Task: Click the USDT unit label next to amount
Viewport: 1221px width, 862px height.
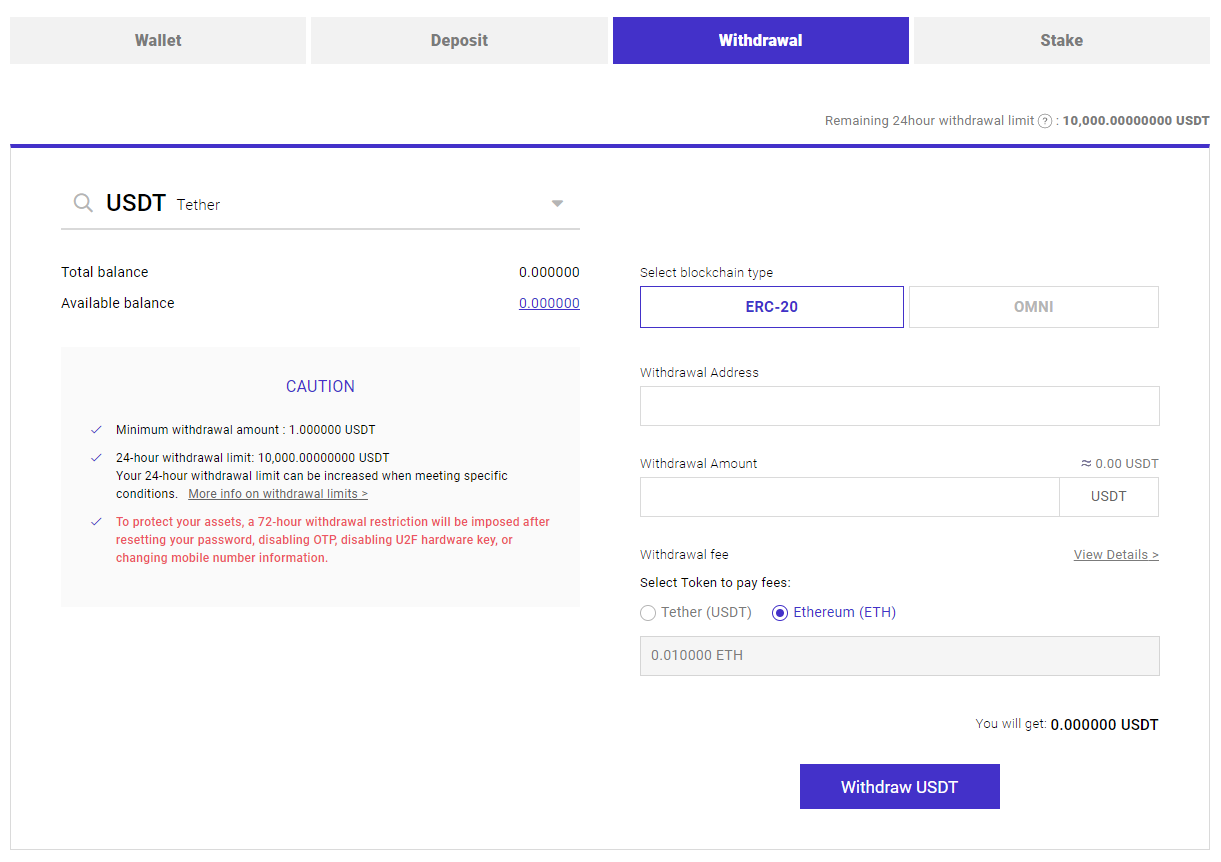Action: [x=1109, y=497]
